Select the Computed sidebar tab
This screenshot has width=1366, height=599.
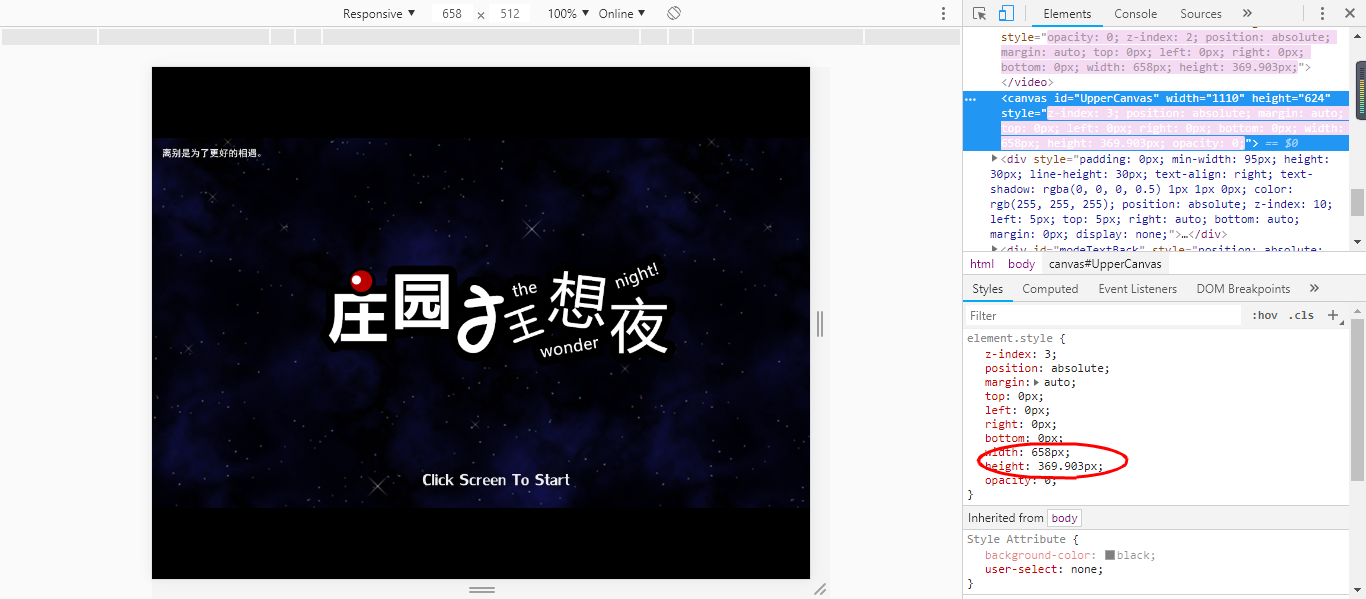point(1050,288)
